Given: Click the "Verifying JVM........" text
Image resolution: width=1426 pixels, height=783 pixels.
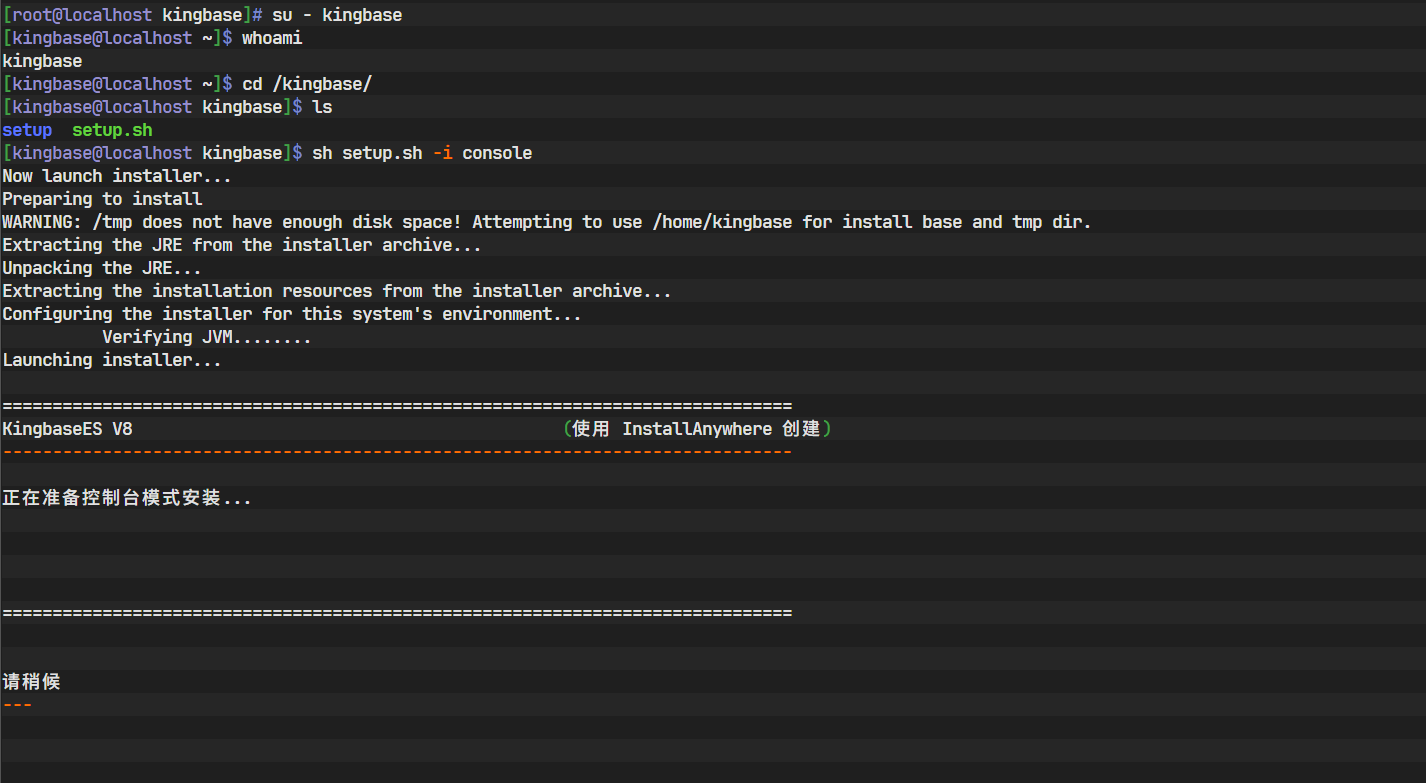Looking at the screenshot, I should 206,337.
